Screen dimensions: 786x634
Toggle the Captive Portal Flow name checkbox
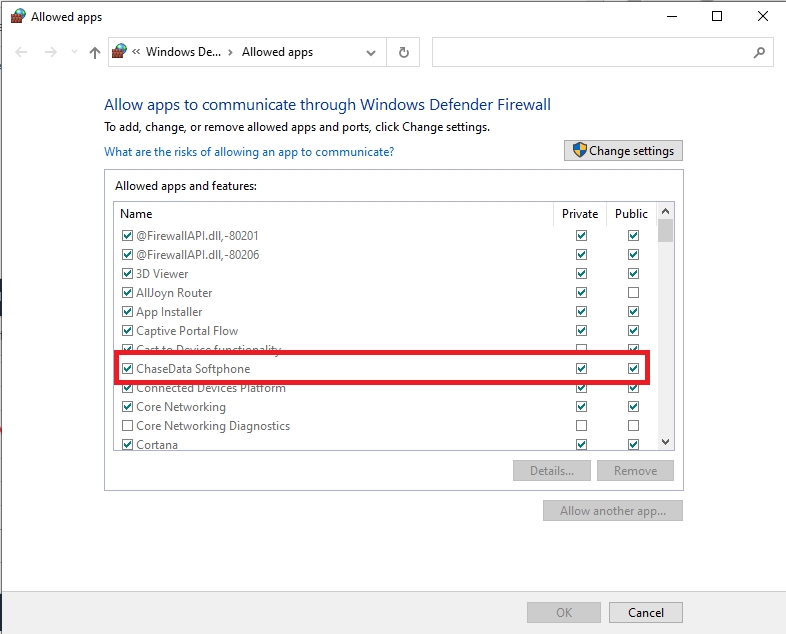click(x=127, y=330)
